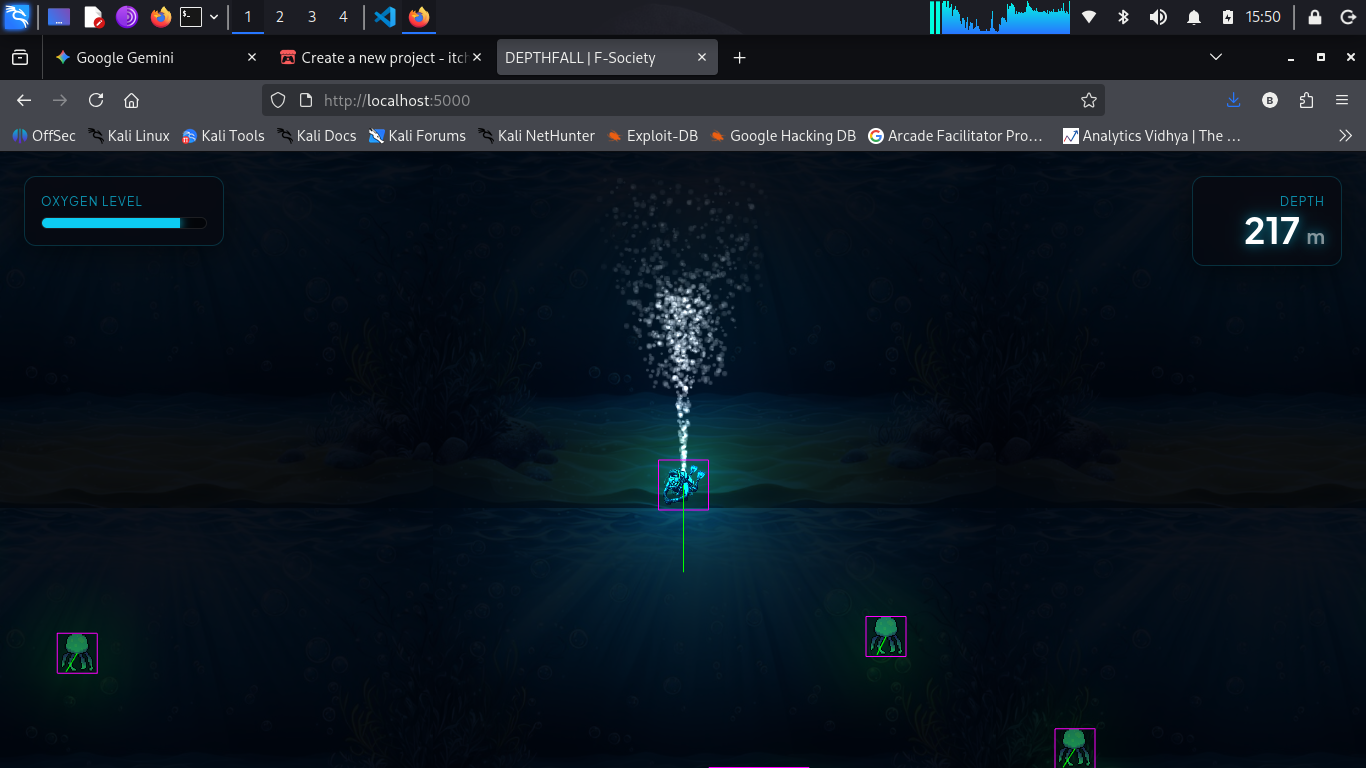Go to the Firefox home page
Screen dimensions: 1366x768
point(131,100)
